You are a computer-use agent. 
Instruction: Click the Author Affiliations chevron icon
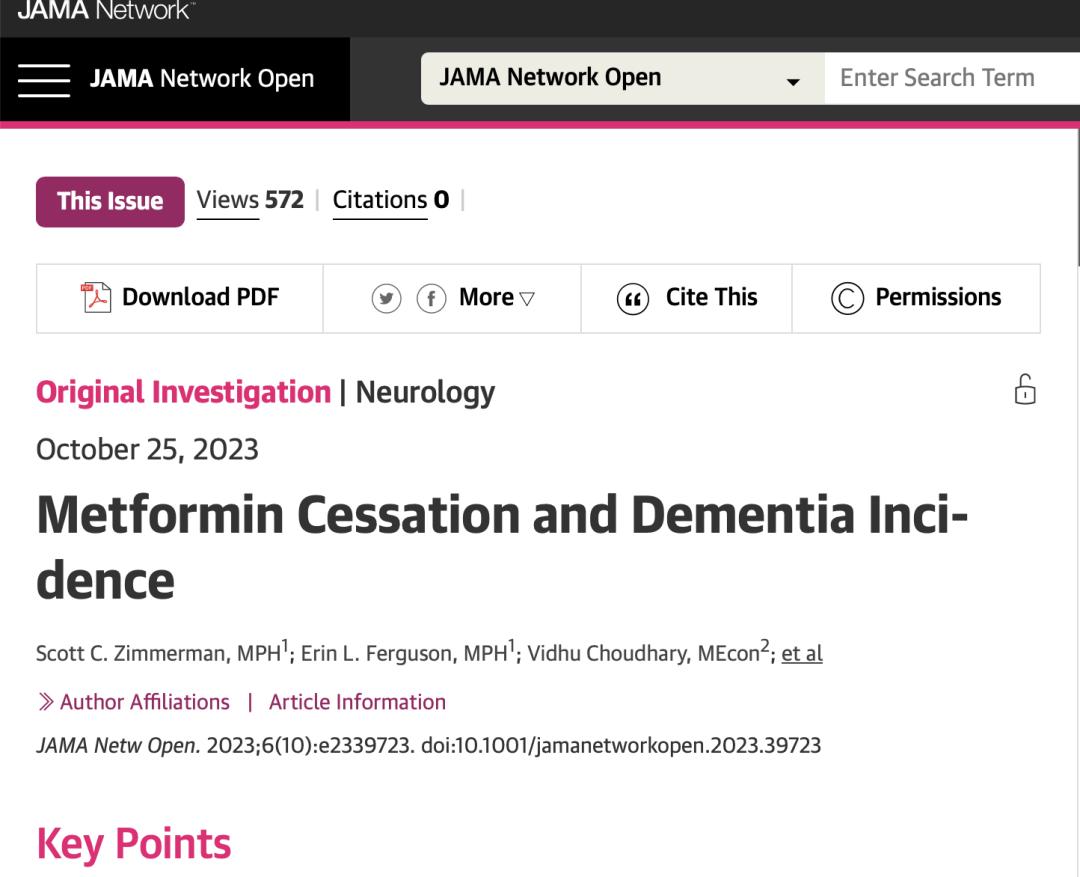click(45, 702)
